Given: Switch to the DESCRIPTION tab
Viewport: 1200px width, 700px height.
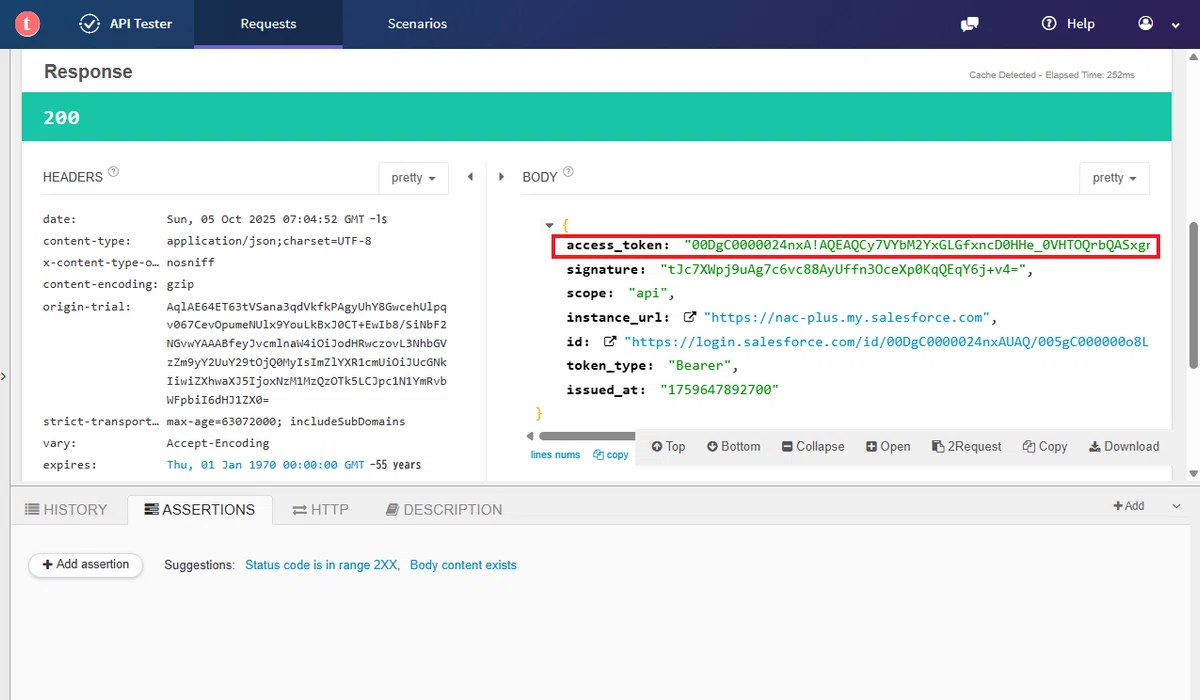Looking at the screenshot, I should pyautogui.click(x=444, y=510).
